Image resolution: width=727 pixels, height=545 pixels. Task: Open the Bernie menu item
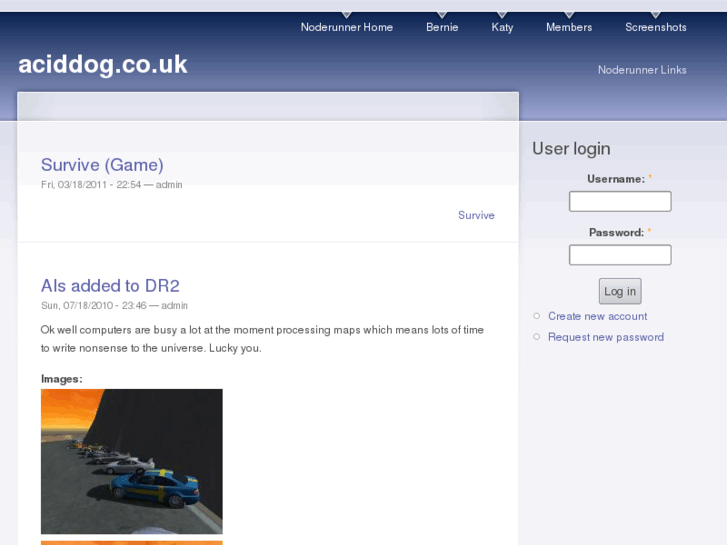click(x=442, y=27)
